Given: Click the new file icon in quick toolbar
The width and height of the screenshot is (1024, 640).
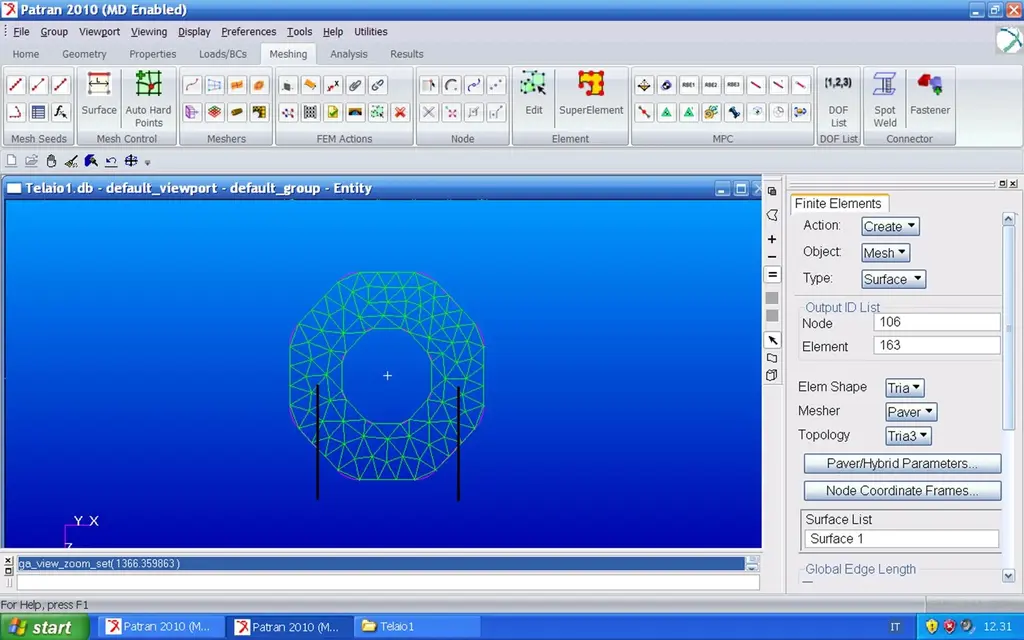Looking at the screenshot, I should [x=11, y=161].
